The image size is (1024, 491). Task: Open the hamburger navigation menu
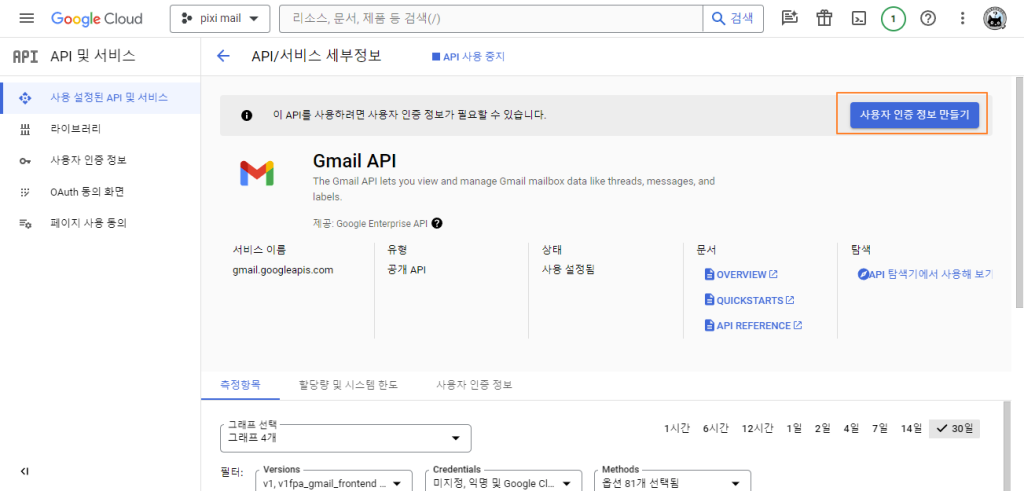pyautogui.click(x=27, y=19)
